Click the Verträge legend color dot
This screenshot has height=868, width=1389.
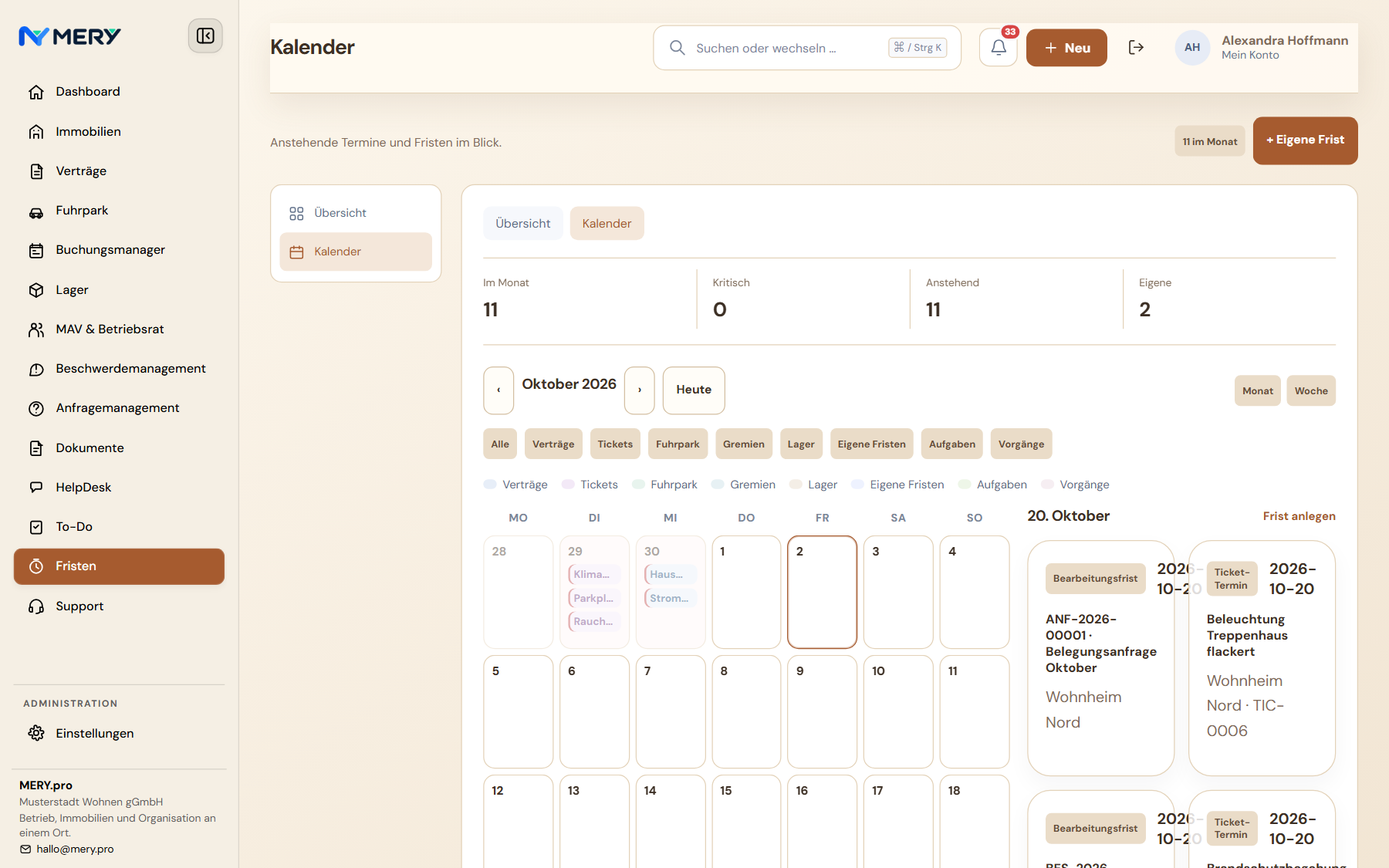pos(490,485)
